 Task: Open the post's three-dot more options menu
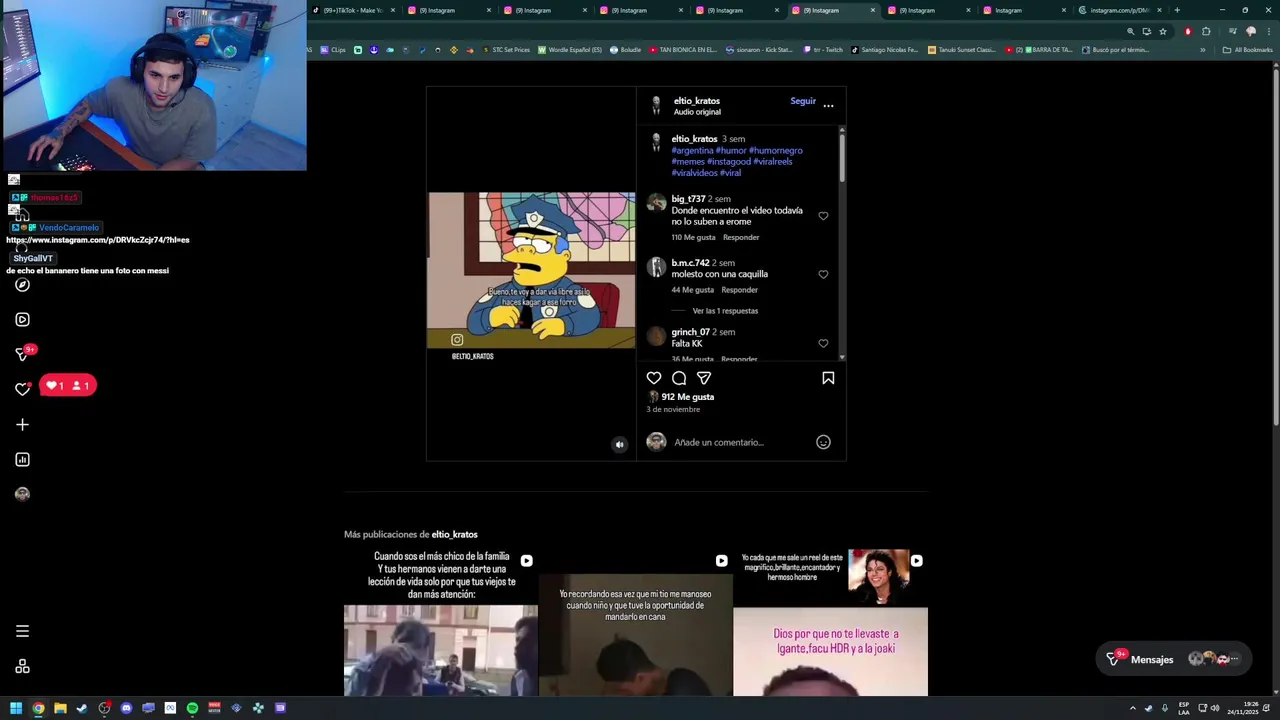coord(828,106)
